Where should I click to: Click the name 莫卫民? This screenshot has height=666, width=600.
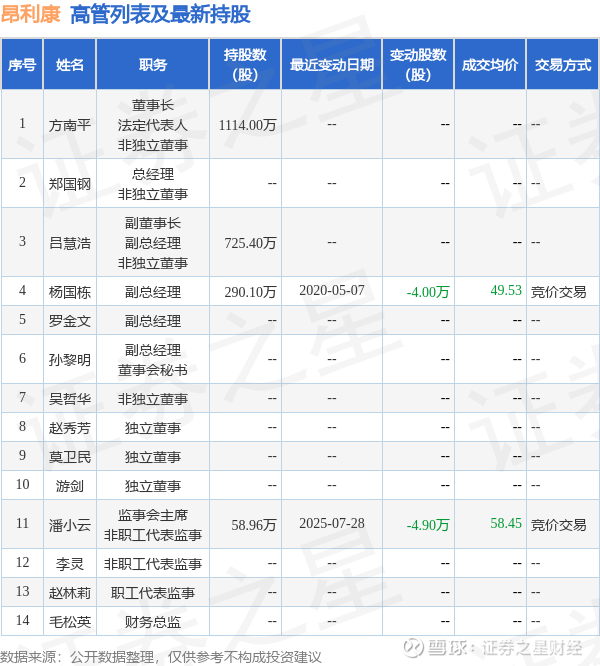coord(70,457)
